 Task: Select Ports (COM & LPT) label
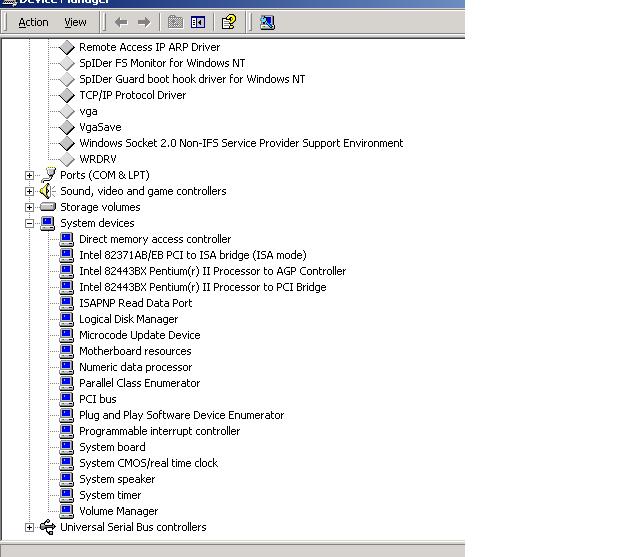click(105, 175)
